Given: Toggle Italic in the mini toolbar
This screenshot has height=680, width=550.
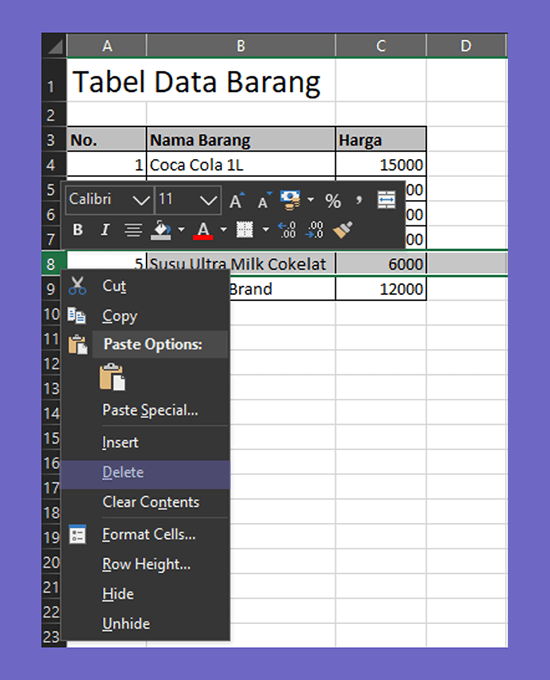Looking at the screenshot, I should (105, 229).
